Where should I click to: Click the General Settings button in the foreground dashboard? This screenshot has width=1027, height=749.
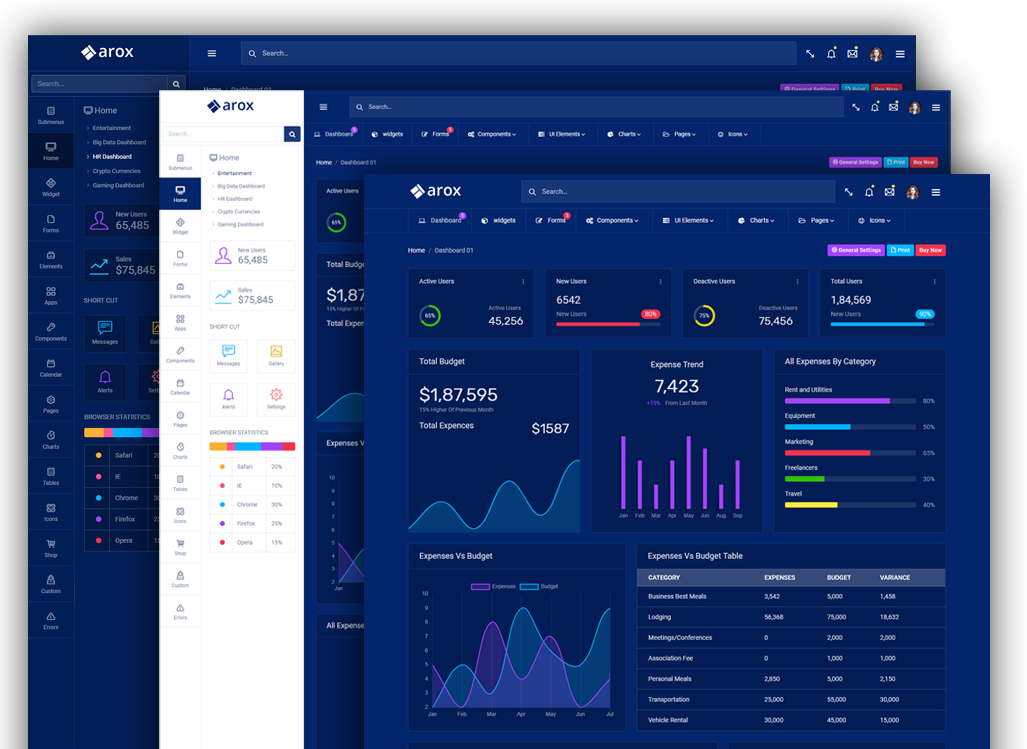click(x=855, y=250)
